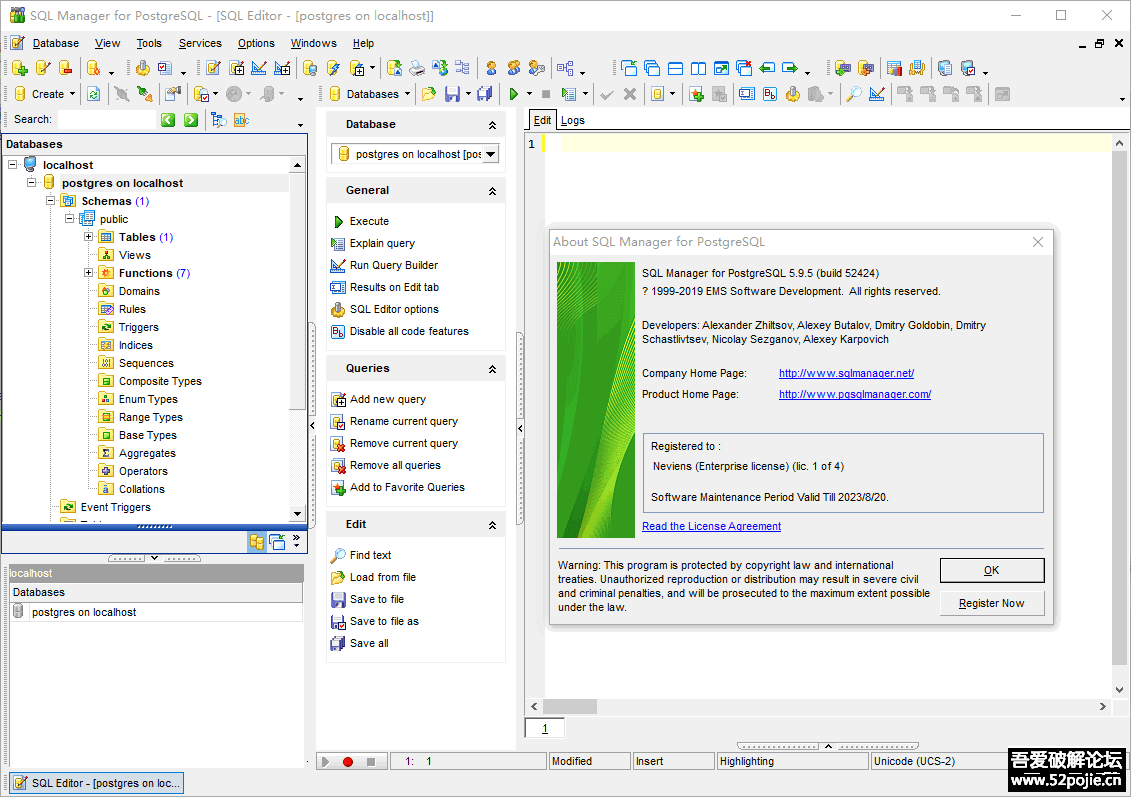The height and width of the screenshot is (797, 1131).
Task: Switch to the Edit tab
Action: (x=542, y=120)
